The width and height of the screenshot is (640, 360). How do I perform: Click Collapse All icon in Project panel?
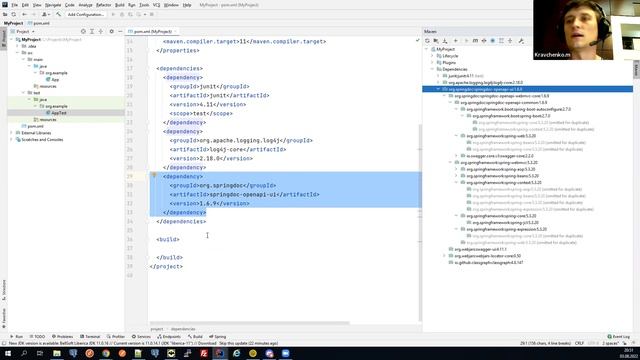[100, 31]
